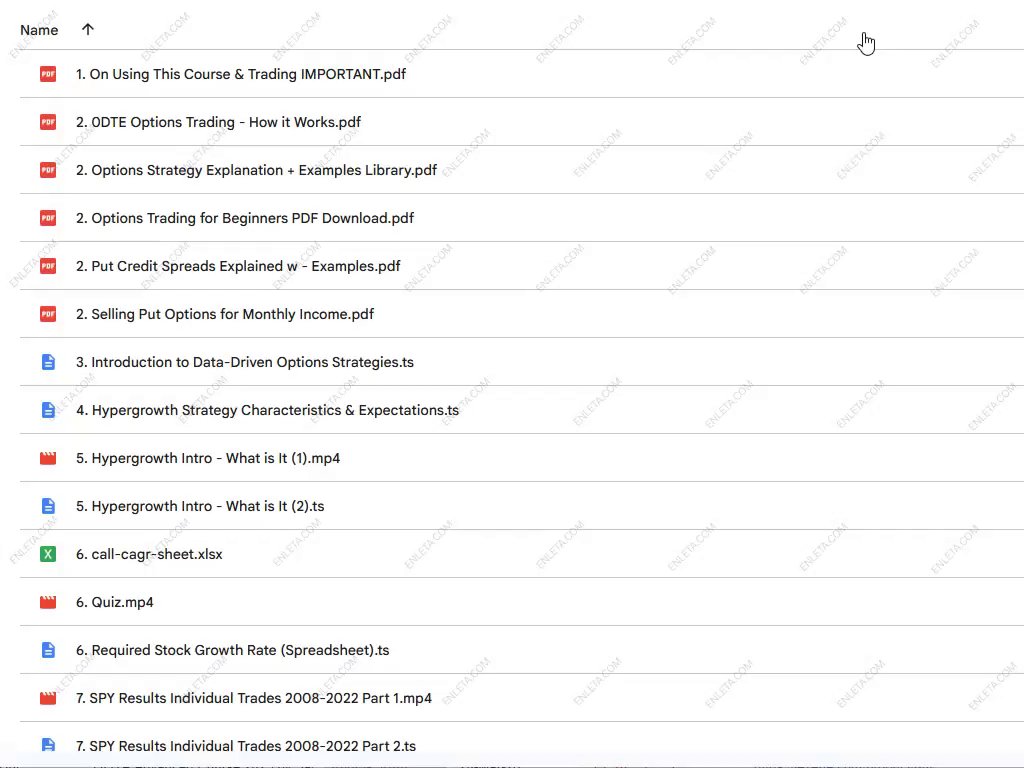Open Options Strategy Explanation + Examples Library.pdf
Image resolution: width=1024 pixels, height=768 pixels.
[256, 170]
